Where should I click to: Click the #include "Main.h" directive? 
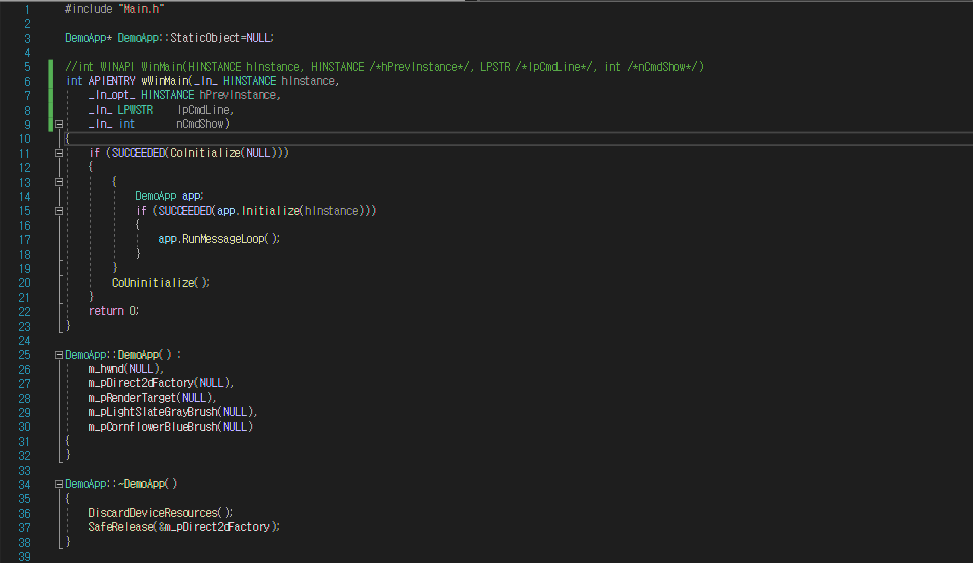point(114,9)
